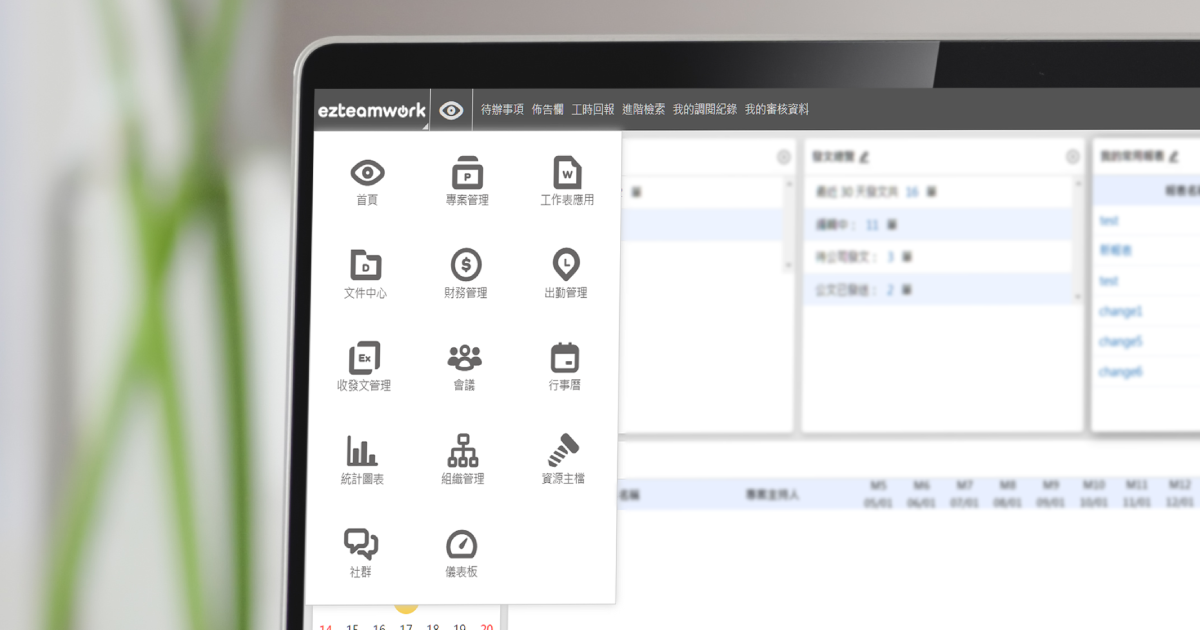Open the 組織管理 organization icon
The image size is (1200, 630).
coord(463,451)
